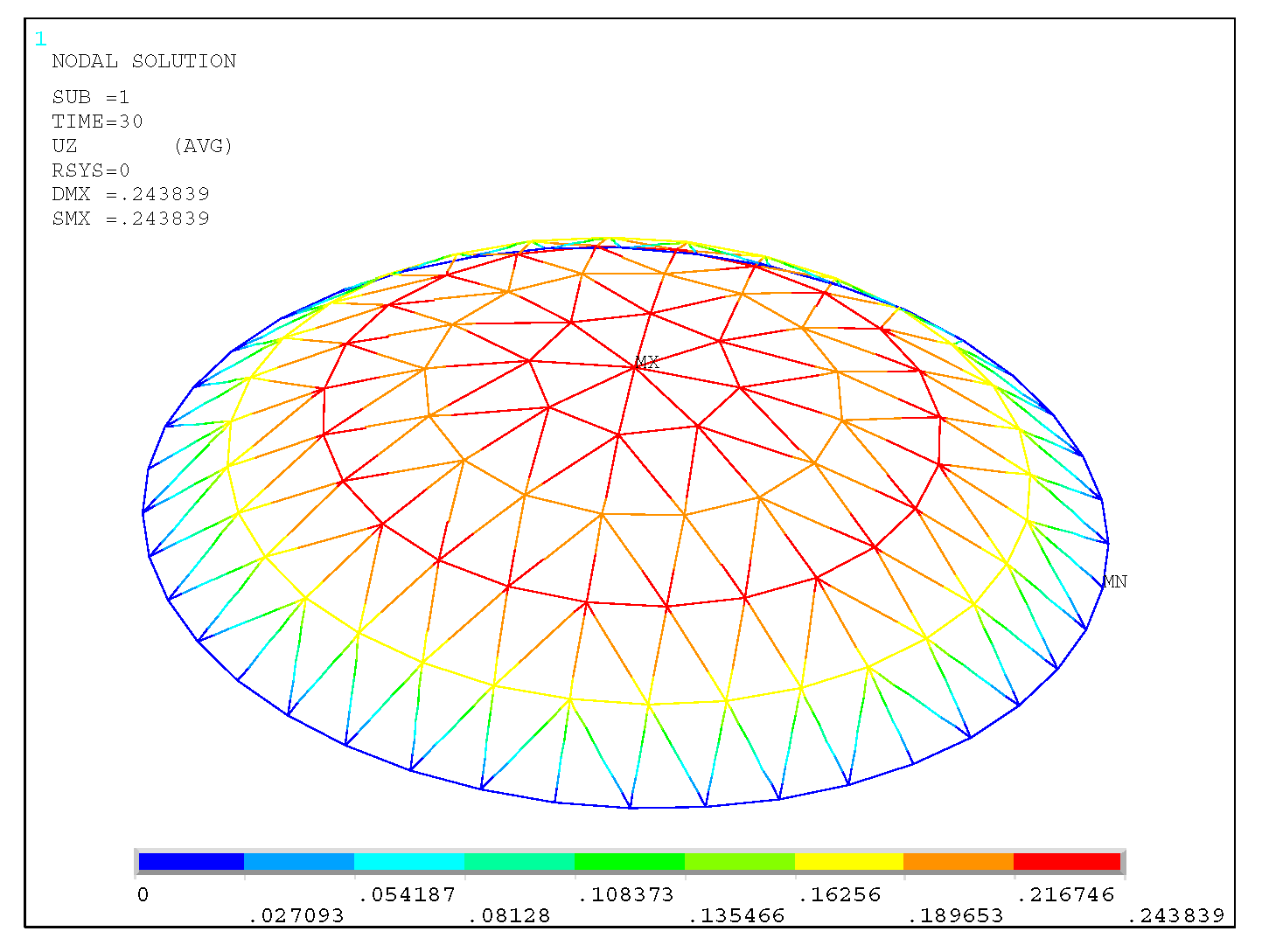Viewport: 1262px width, 952px height.
Task: Click the yellow-green legend color band
Action: (739, 862)
